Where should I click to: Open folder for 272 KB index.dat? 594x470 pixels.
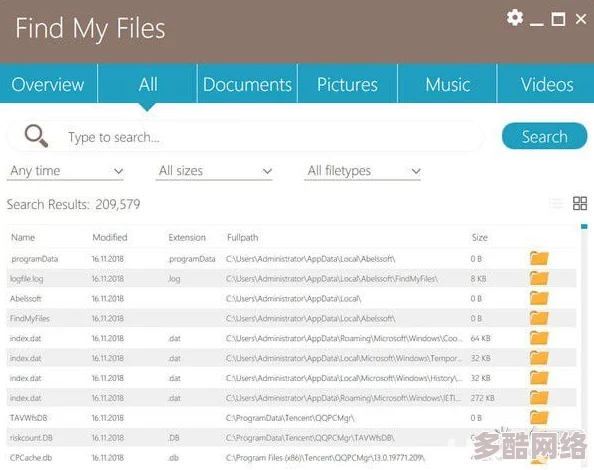[539, 398]
